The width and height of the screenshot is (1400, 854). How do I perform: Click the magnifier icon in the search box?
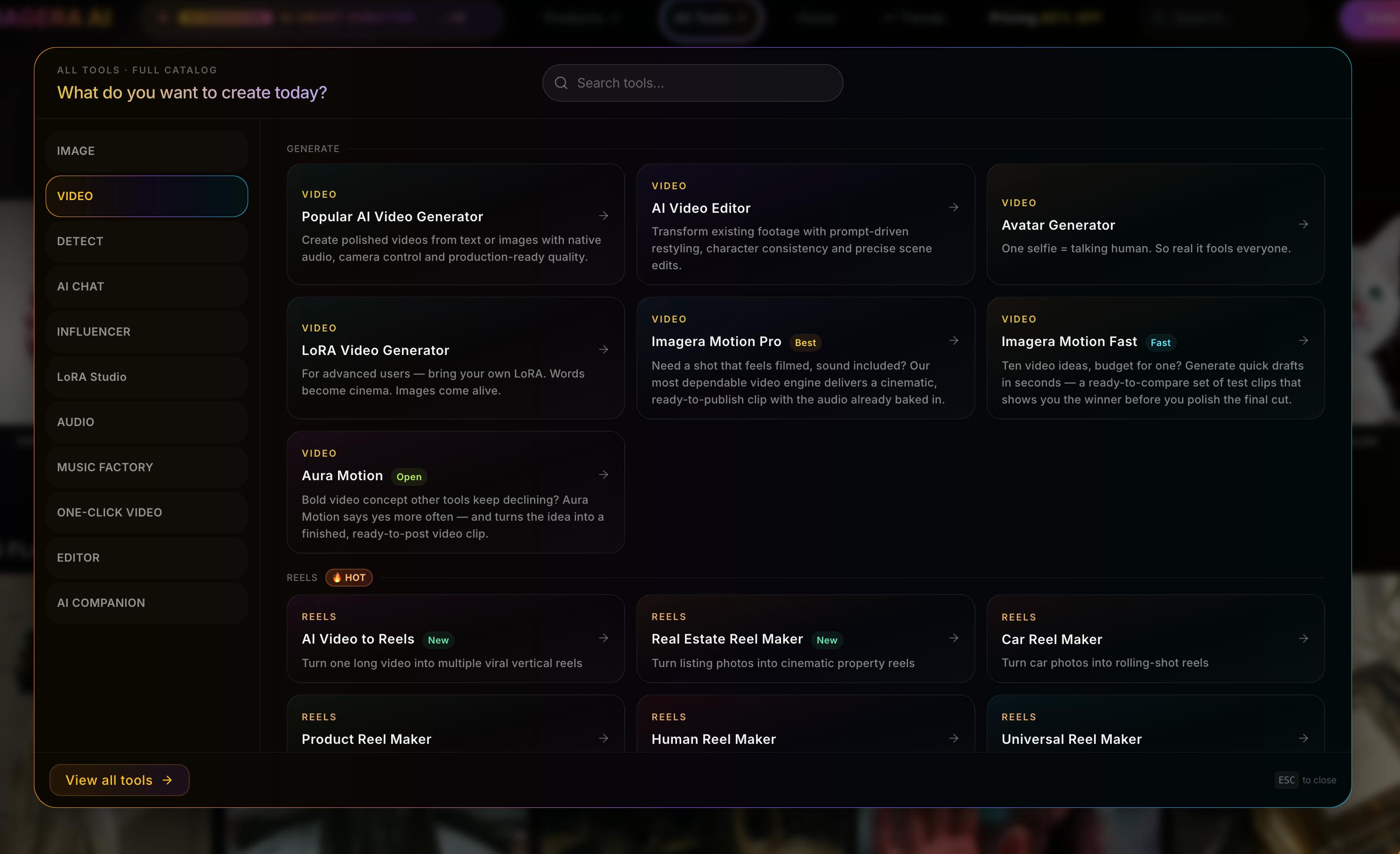coord(561,83)
